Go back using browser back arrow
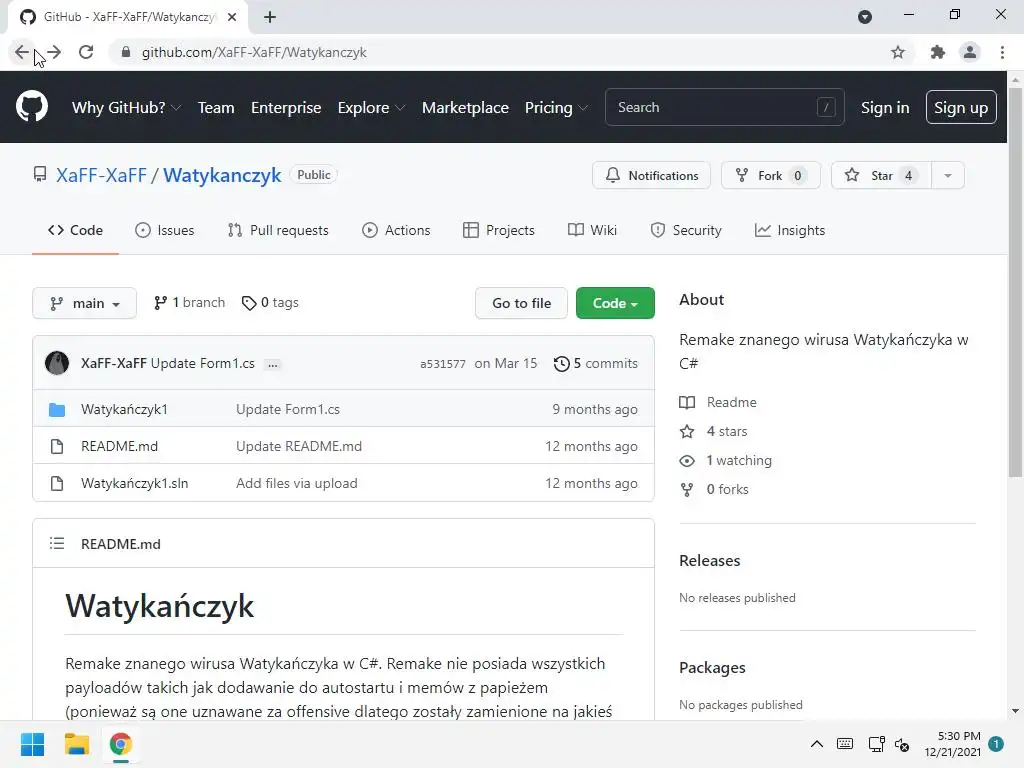Image resolution: width=1024 pixels, height=768 pixels. click(x=22, y=52)
